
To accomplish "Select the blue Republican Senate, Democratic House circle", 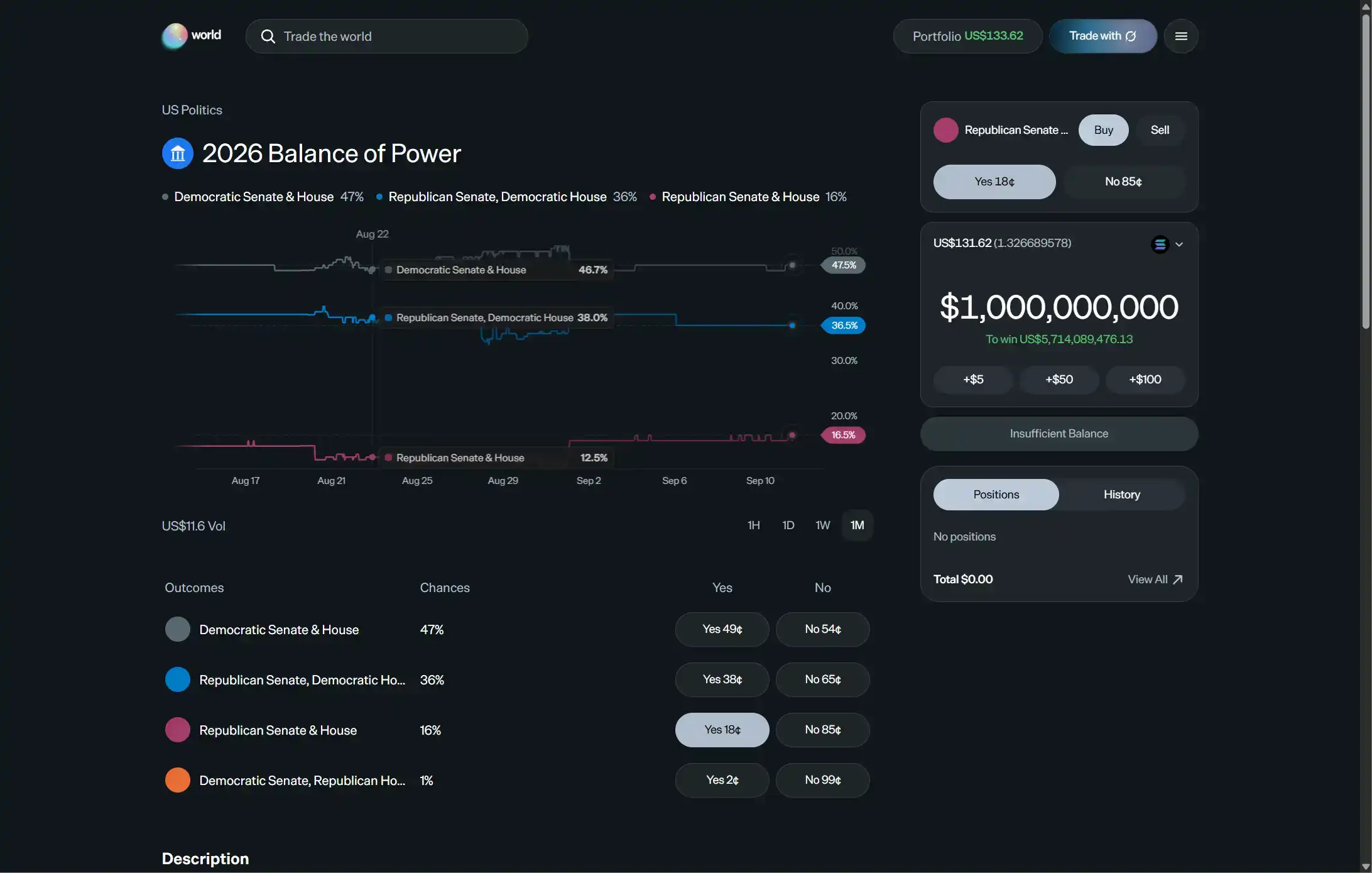I will coord(178,679).
